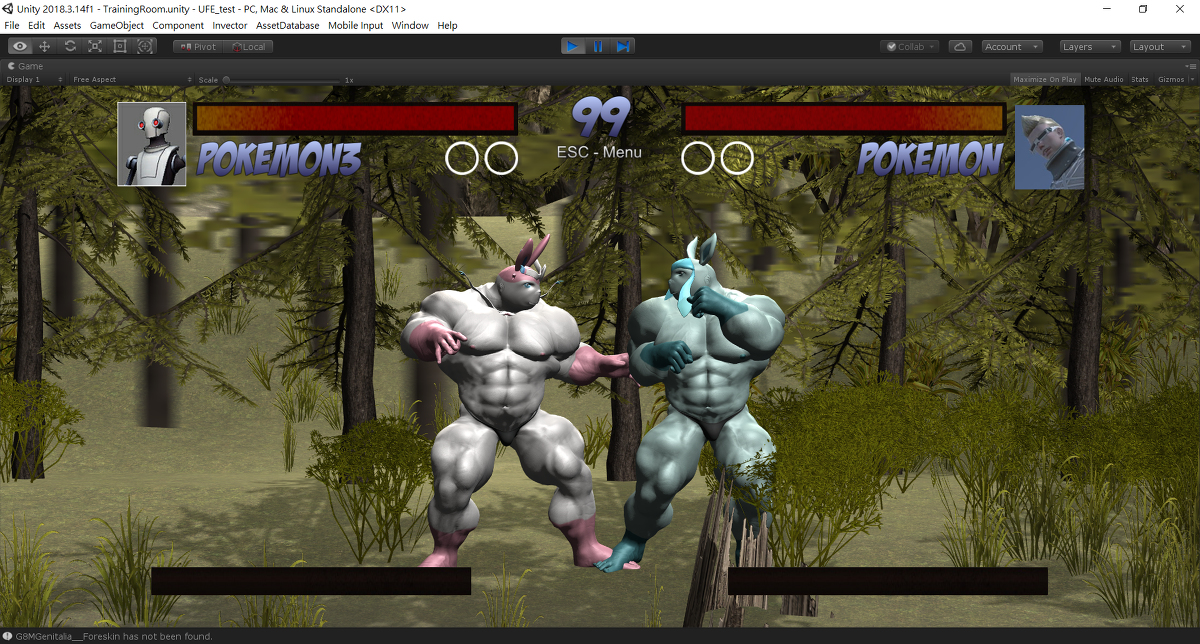Open the GameObject menu
This screenshot has width=1200, height=644.
[117, 25]
